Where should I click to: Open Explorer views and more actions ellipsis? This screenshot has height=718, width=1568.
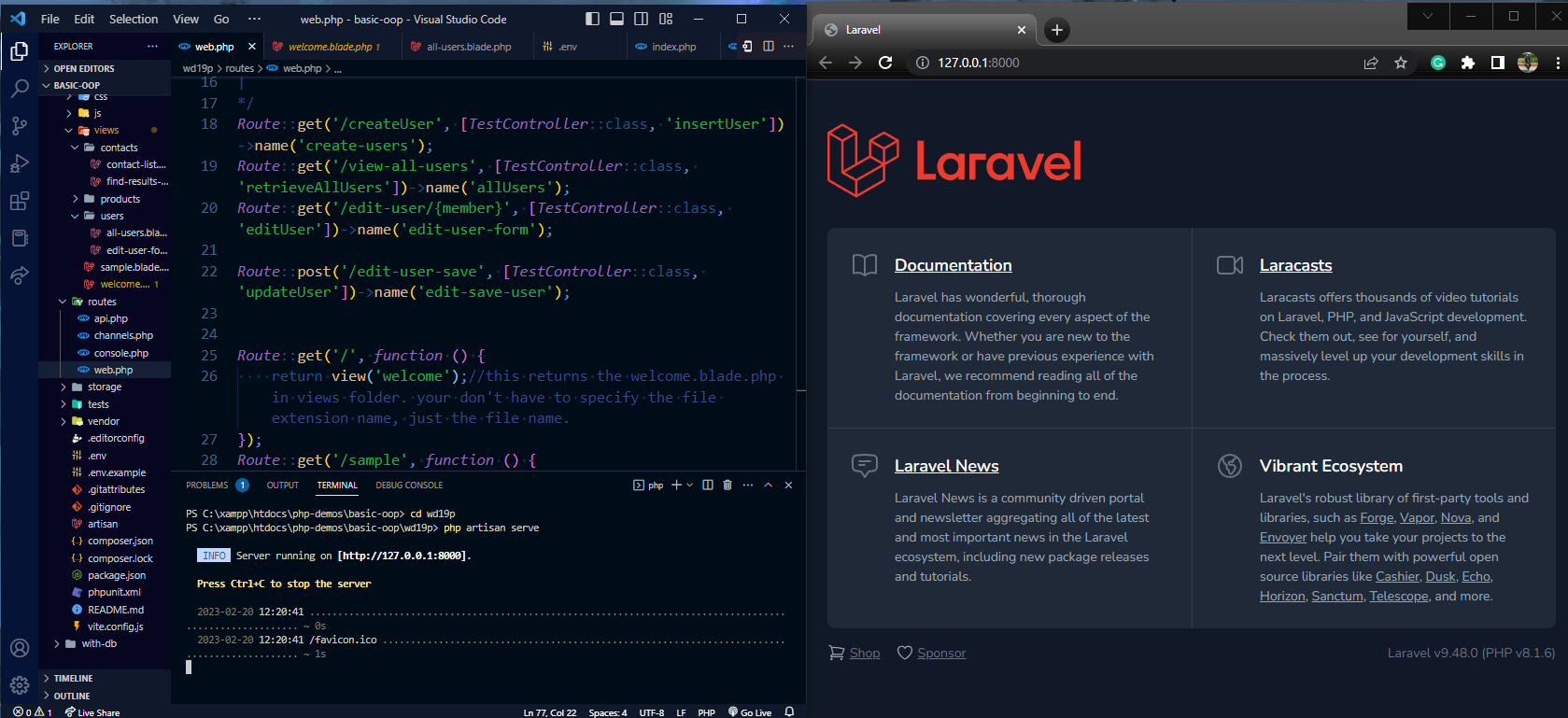click(152, 46)
